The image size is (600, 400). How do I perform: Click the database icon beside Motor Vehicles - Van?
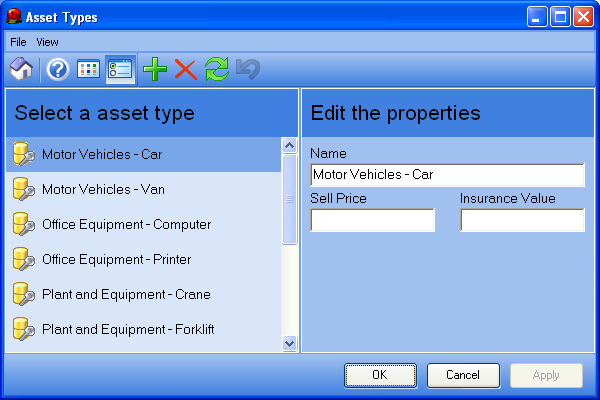pos(23,189)
